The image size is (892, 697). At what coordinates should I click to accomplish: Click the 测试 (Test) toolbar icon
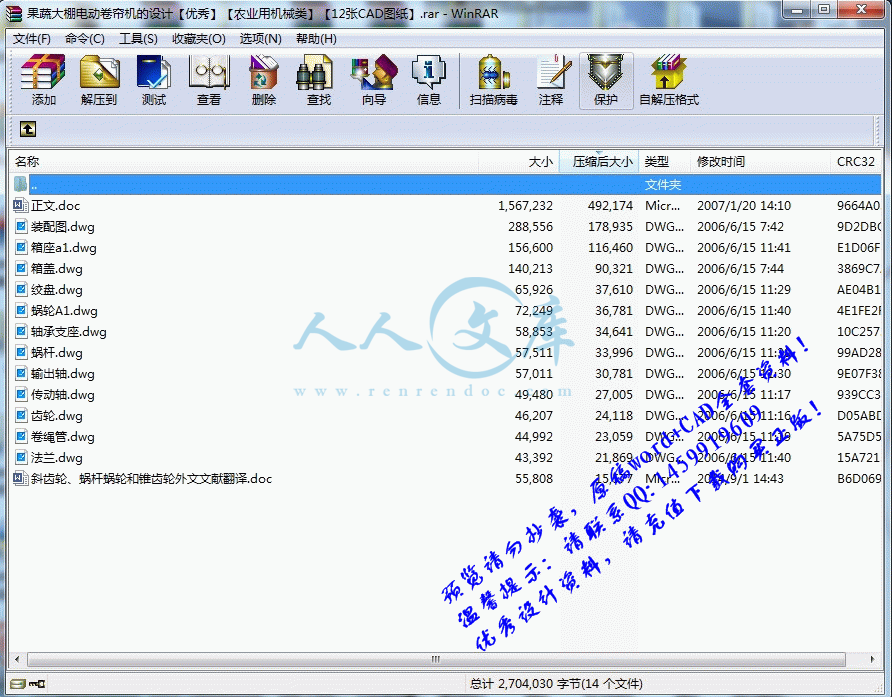click(154, 73)
